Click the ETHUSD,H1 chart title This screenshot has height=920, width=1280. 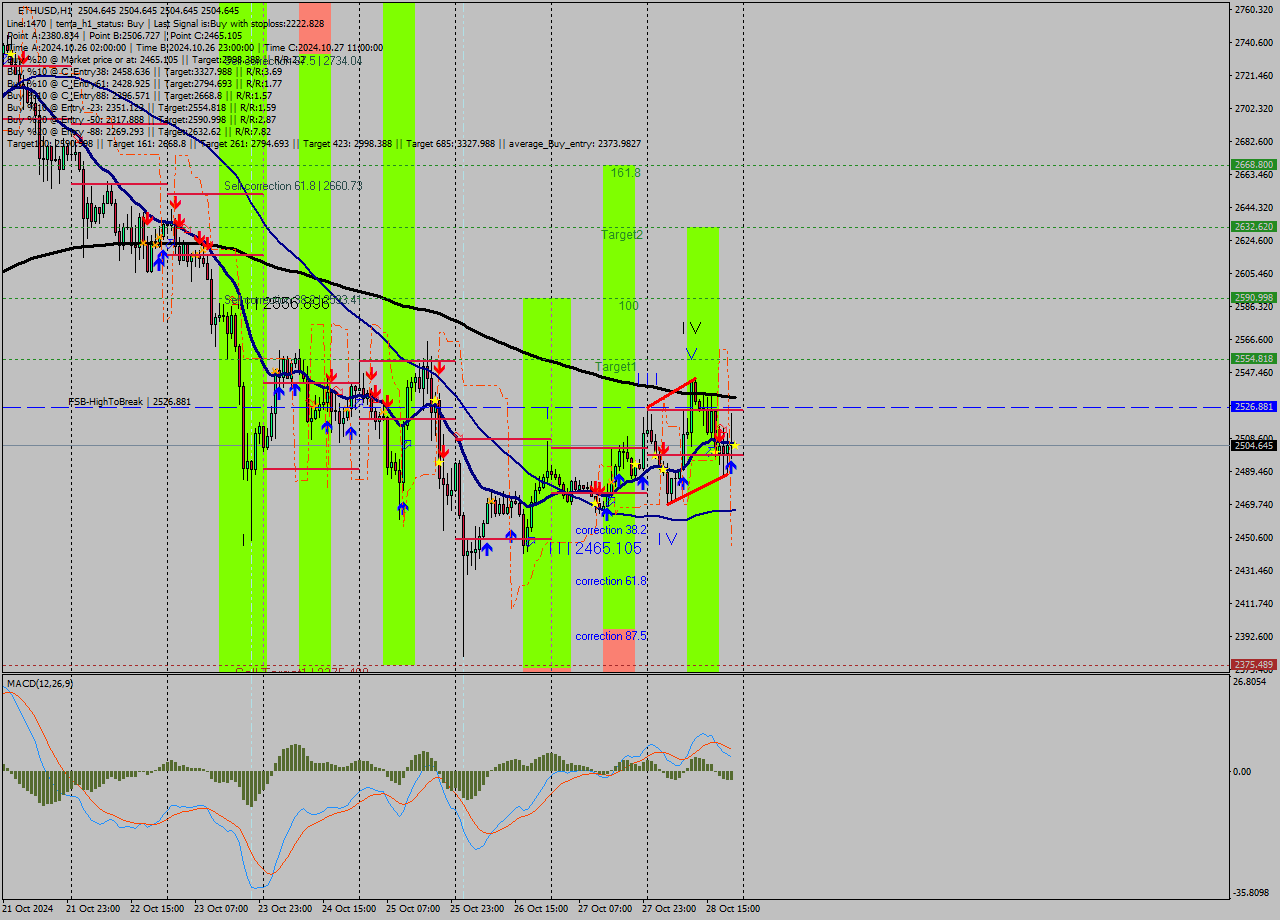[x=44, y=10]
